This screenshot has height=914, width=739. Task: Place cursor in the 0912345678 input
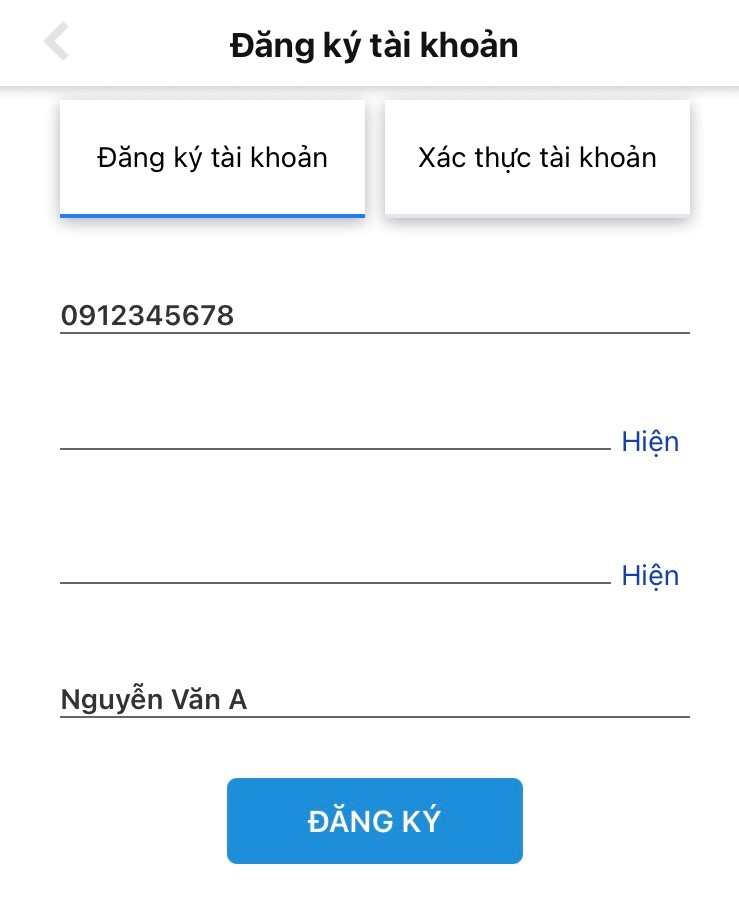point(374,316)
